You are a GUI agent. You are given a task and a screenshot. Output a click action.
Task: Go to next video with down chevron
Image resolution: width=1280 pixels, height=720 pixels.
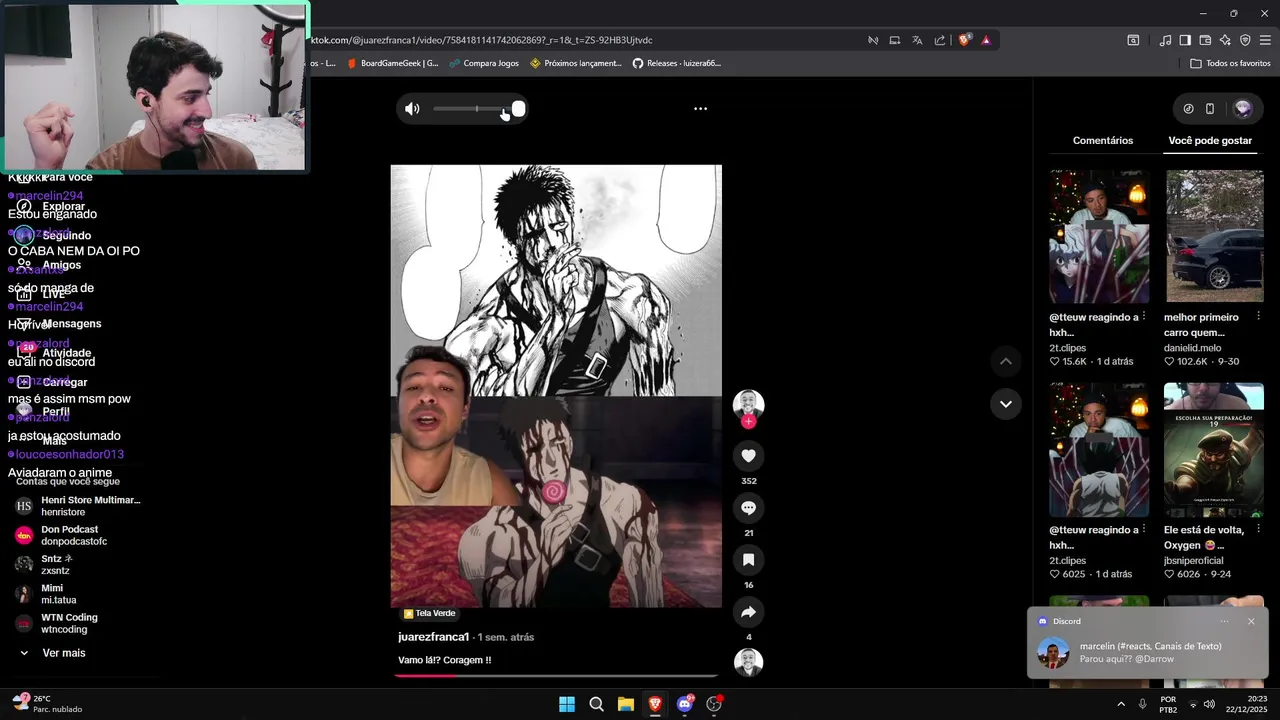pyautogui.click(x=1006, y=404)
